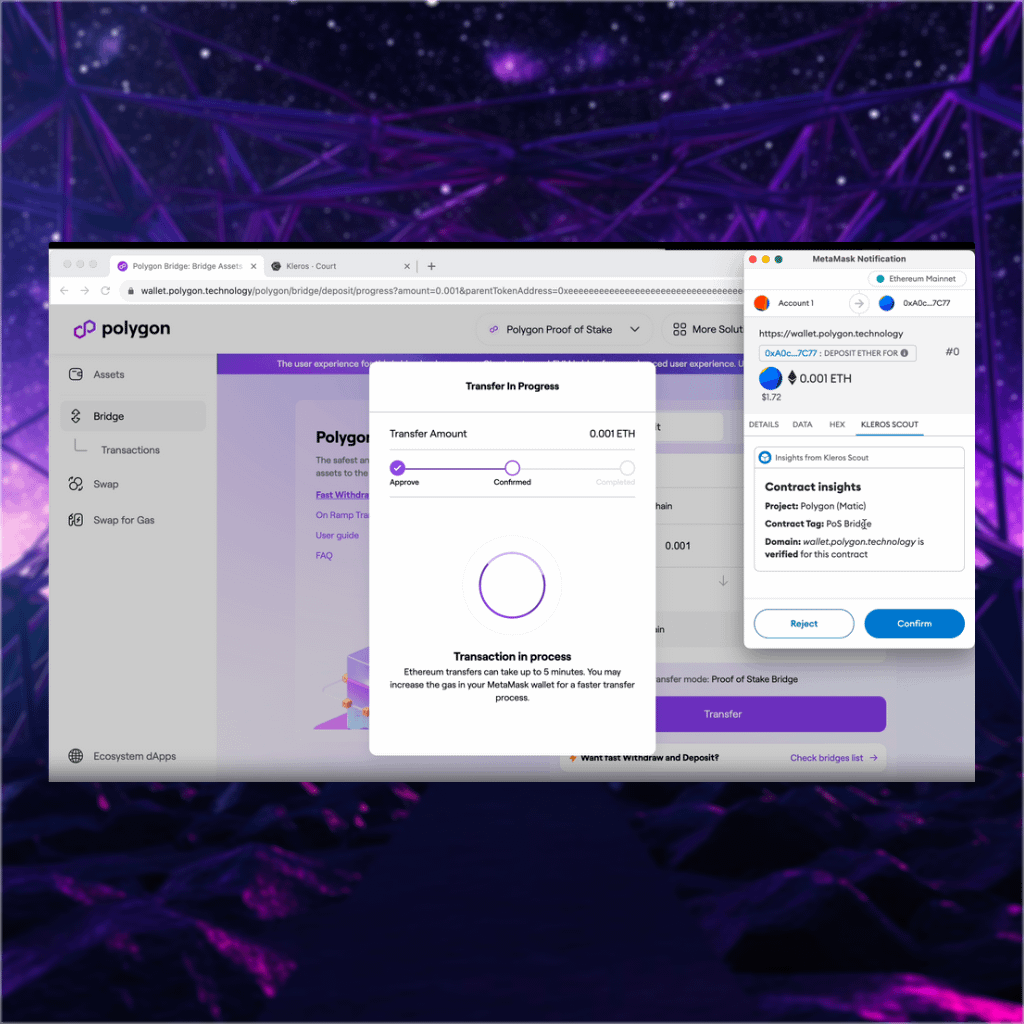Click the Ecosystem dApps globe icon

click(x=76, y=756)
